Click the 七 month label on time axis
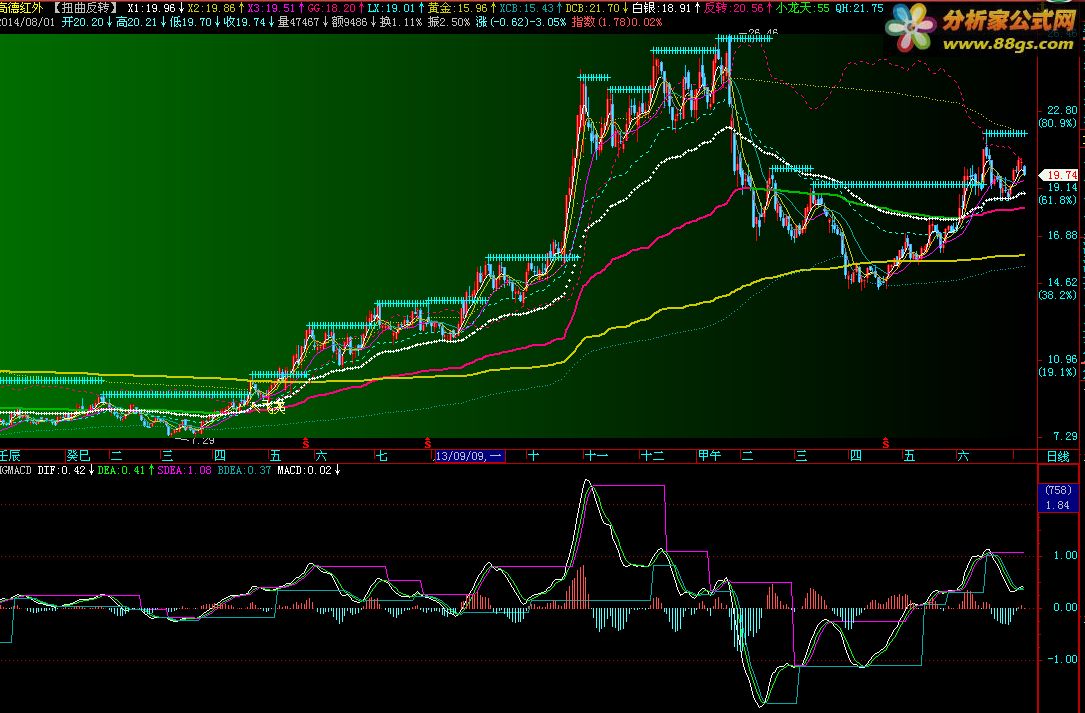The width and height of the screenshot is (1085, 713). [x=382, y=455]
